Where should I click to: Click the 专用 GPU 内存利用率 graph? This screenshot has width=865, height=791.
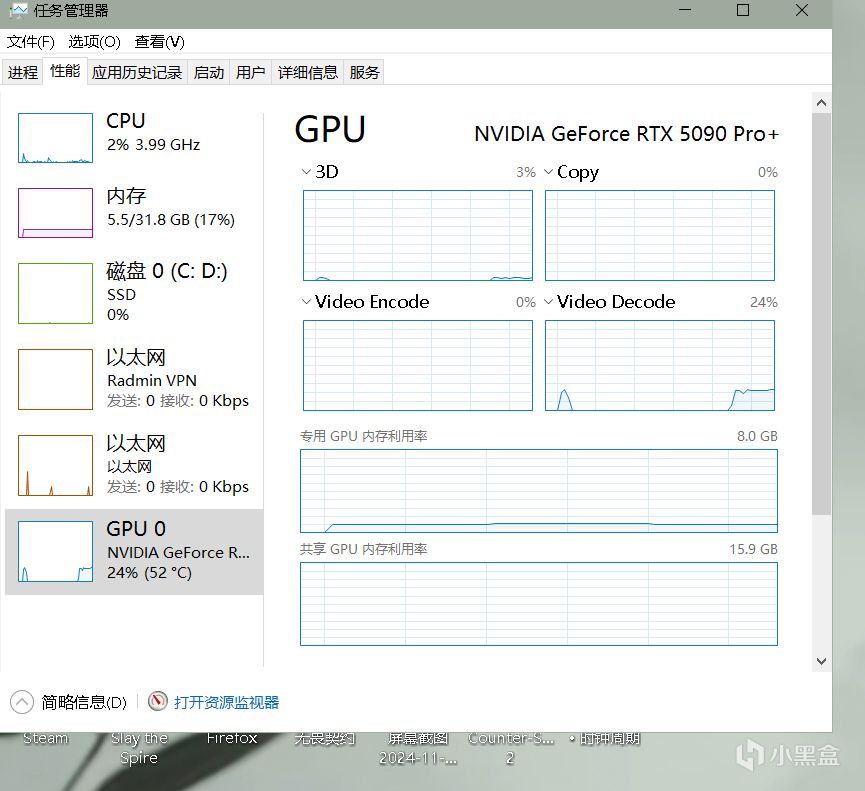[539, 491]
